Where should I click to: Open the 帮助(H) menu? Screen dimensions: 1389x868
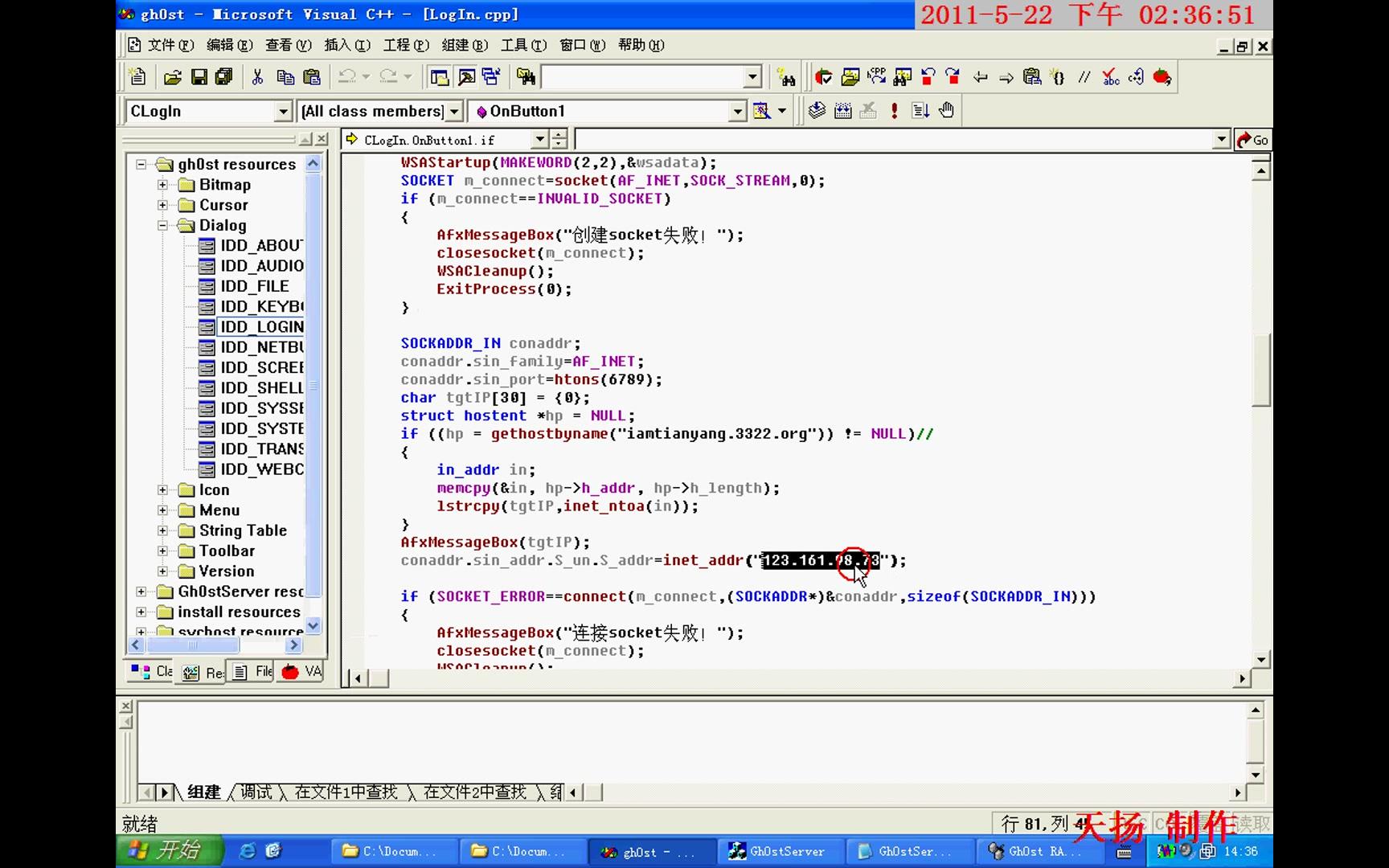coord(641,45)
